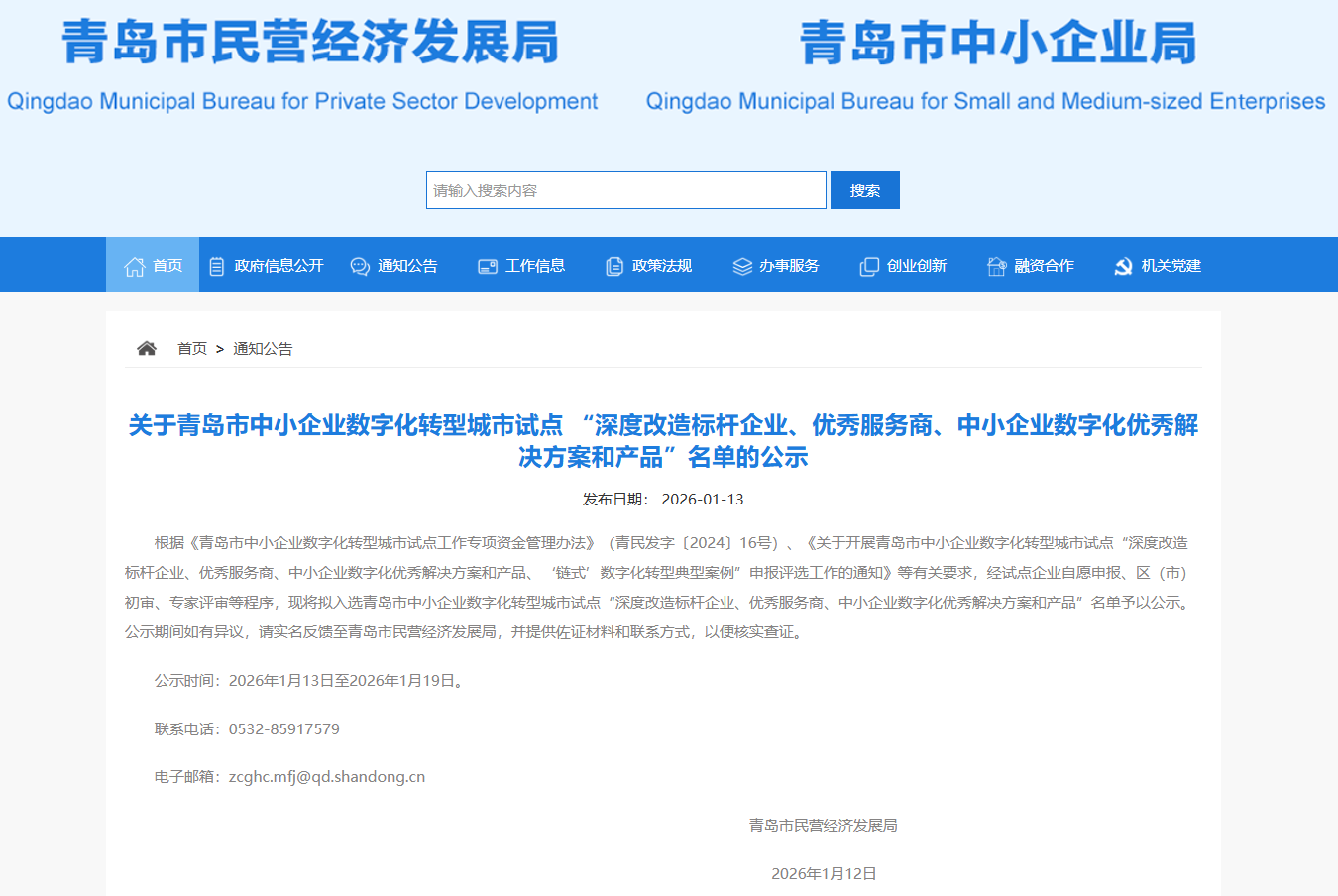This screenshot has width=1338, height=896.
Task: Click the 首页 breadcrumb link
Action: tap(191, 348)
